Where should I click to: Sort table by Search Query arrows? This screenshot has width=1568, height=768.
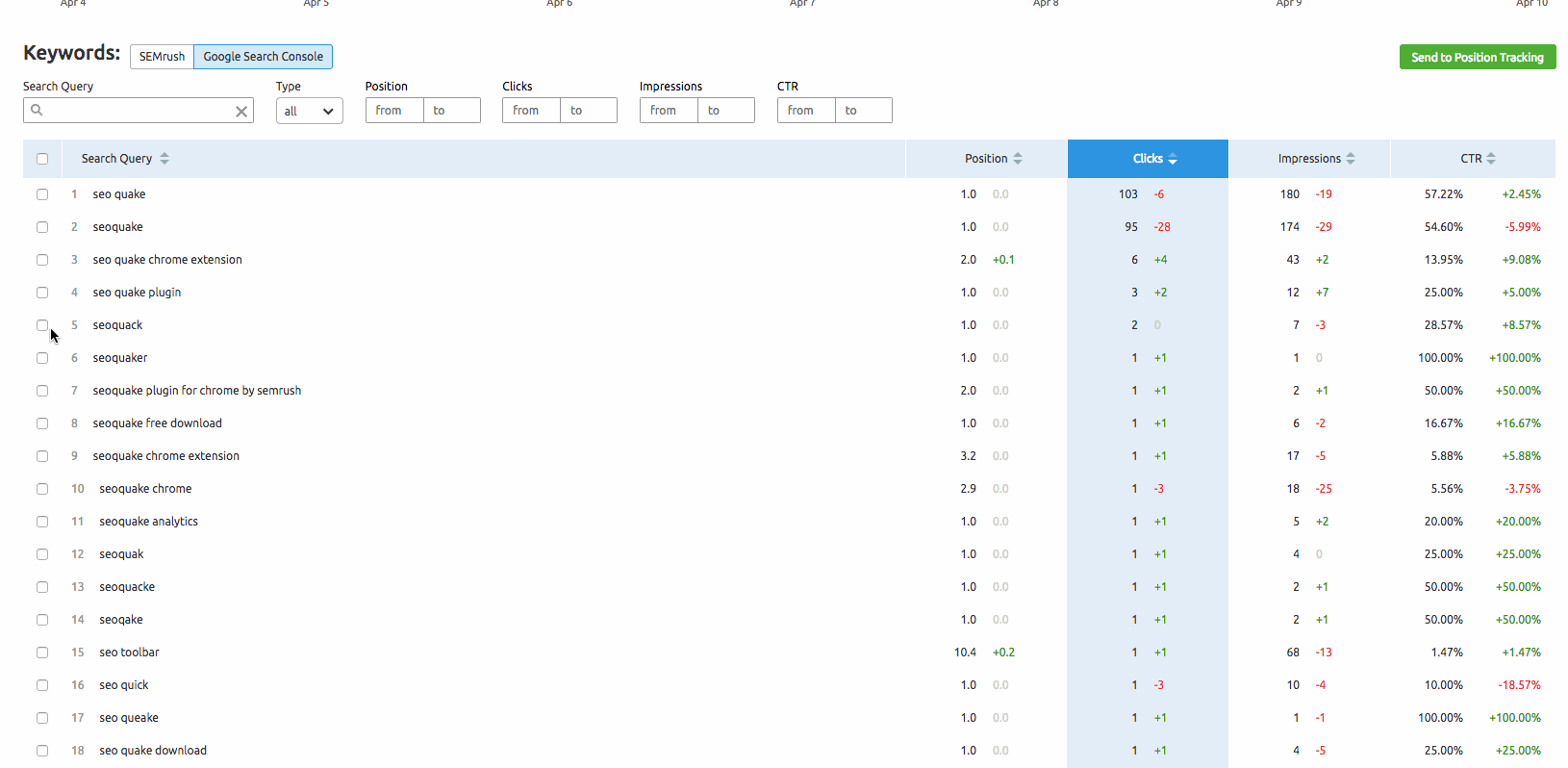(x=164, y=159)
